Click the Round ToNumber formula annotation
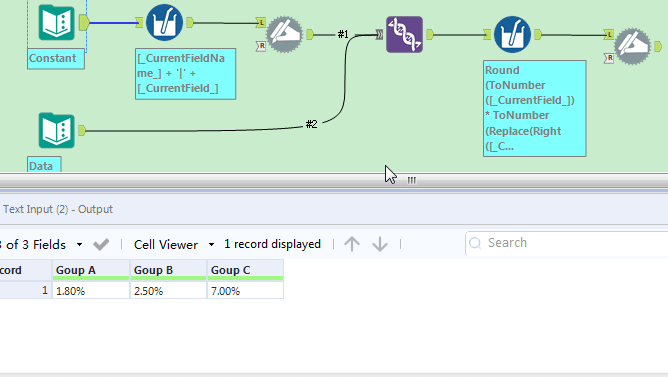The image size is (668, 377). 535,109
